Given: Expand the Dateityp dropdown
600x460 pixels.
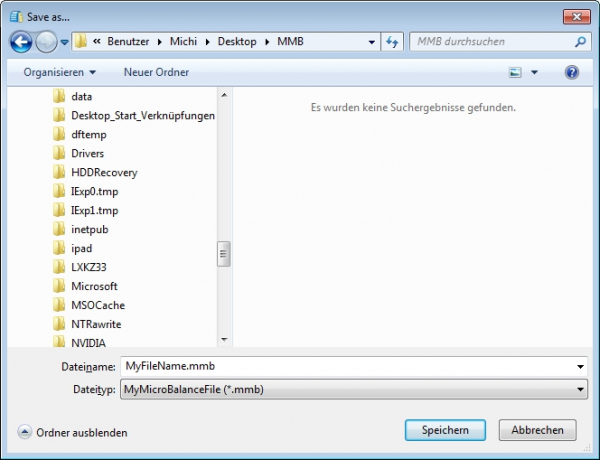Looking at the screenshot, I should tap(580, 388).
